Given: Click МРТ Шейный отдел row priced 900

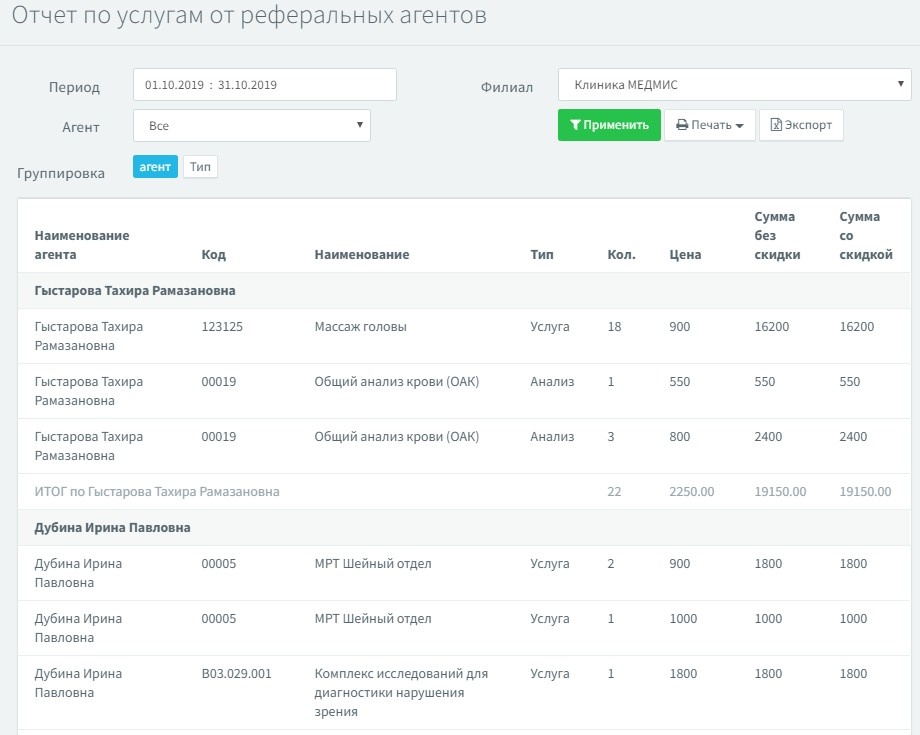Looking at the screenshot, I should pos(464,573).
